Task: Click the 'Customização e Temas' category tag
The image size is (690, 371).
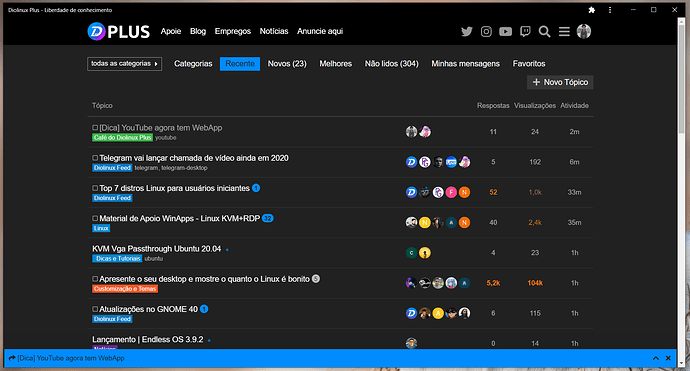Action: tap(125, 289)
